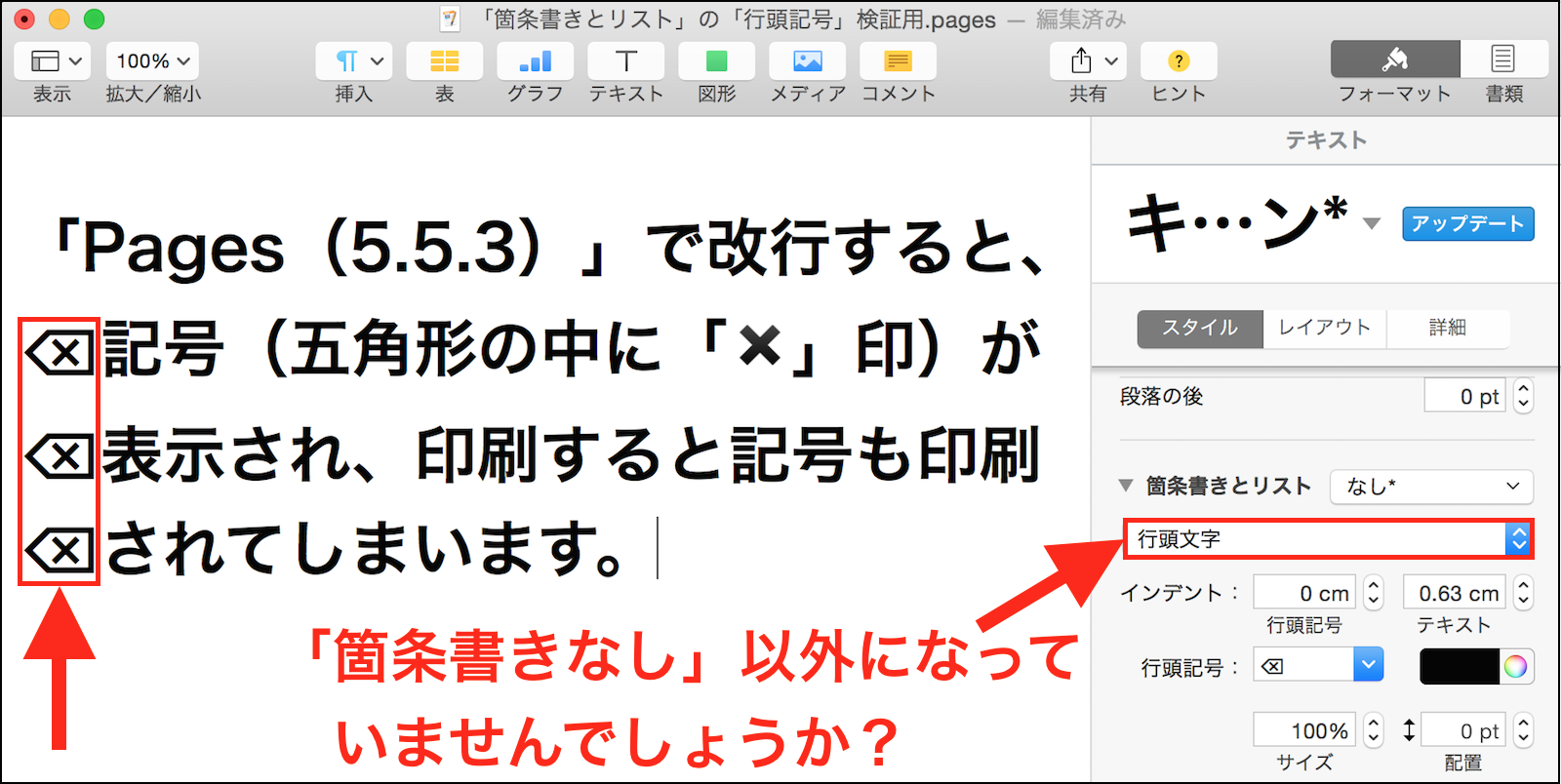Add a chart using the グラフ icon
This screenshot has height=784, width=1561.
[x=536, y=60]
